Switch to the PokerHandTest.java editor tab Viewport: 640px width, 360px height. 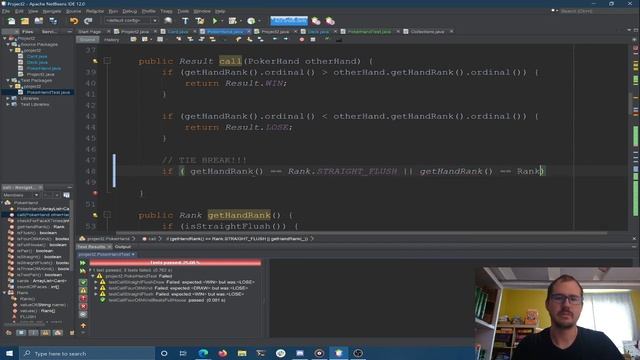pyautogui.click(x=369, y=31)
